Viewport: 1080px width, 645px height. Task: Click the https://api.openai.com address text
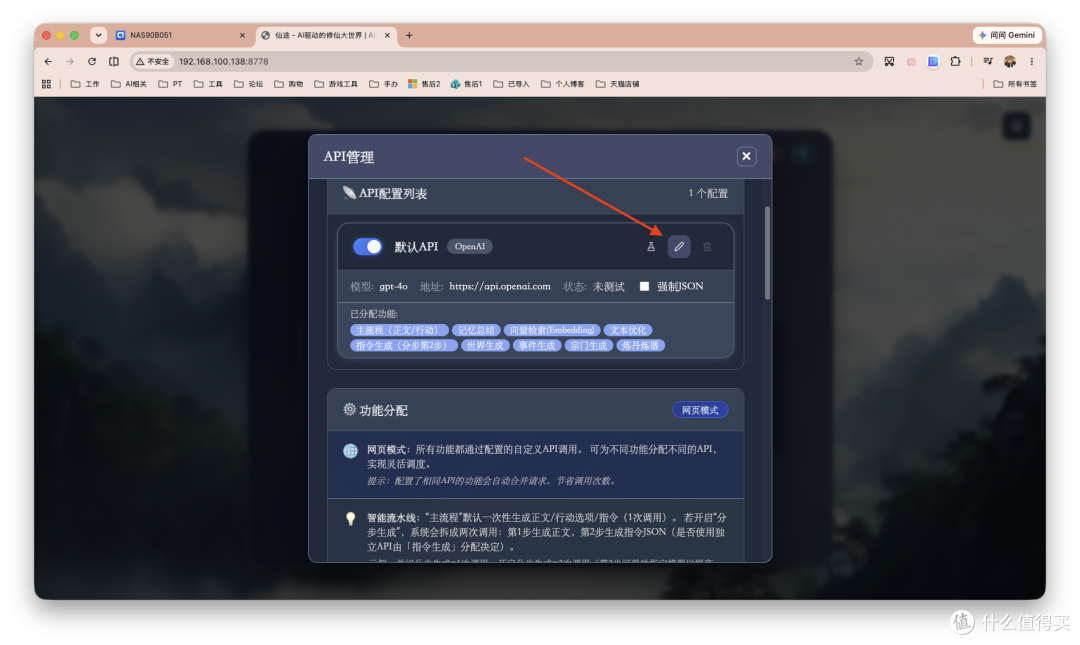499,286
